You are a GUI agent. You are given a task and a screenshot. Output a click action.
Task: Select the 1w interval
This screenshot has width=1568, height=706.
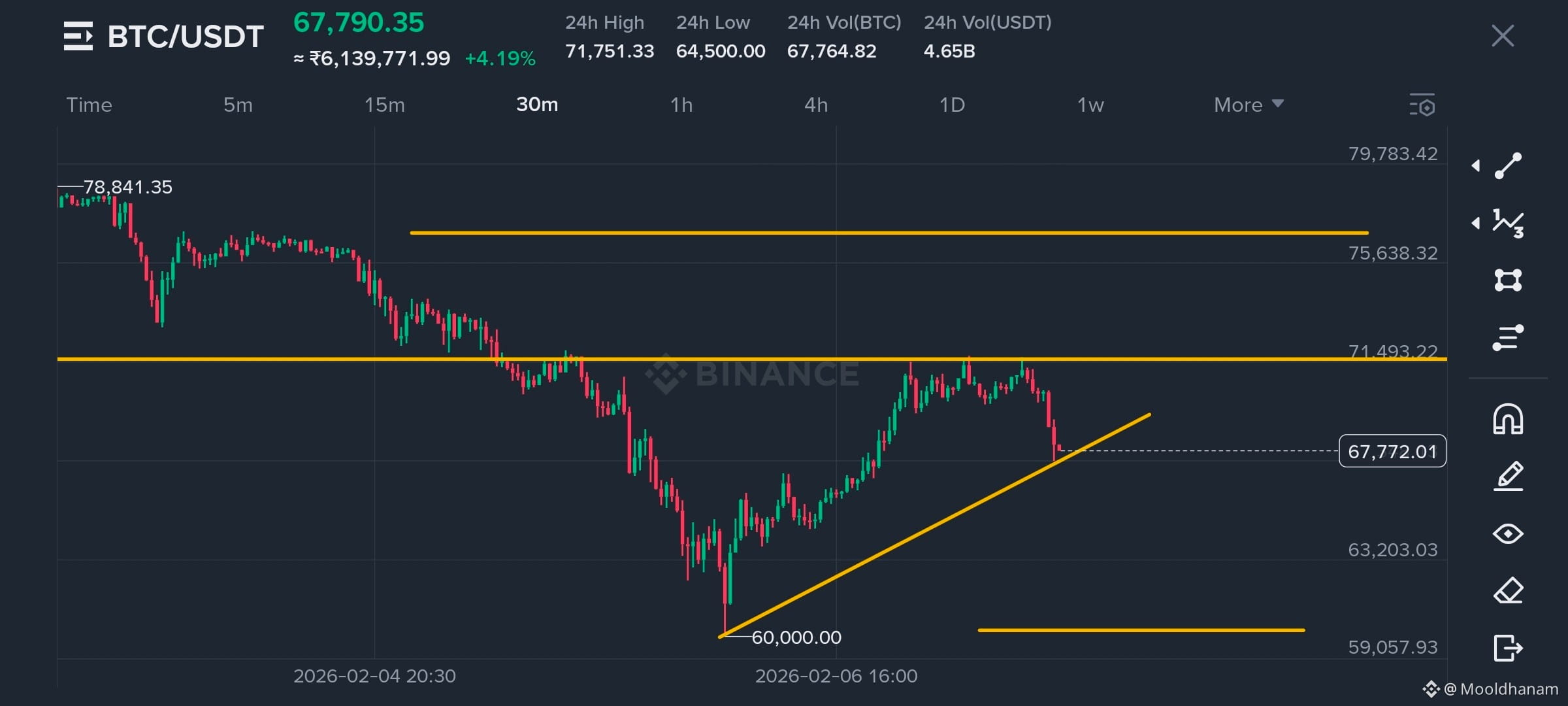tap(1090, 105)
